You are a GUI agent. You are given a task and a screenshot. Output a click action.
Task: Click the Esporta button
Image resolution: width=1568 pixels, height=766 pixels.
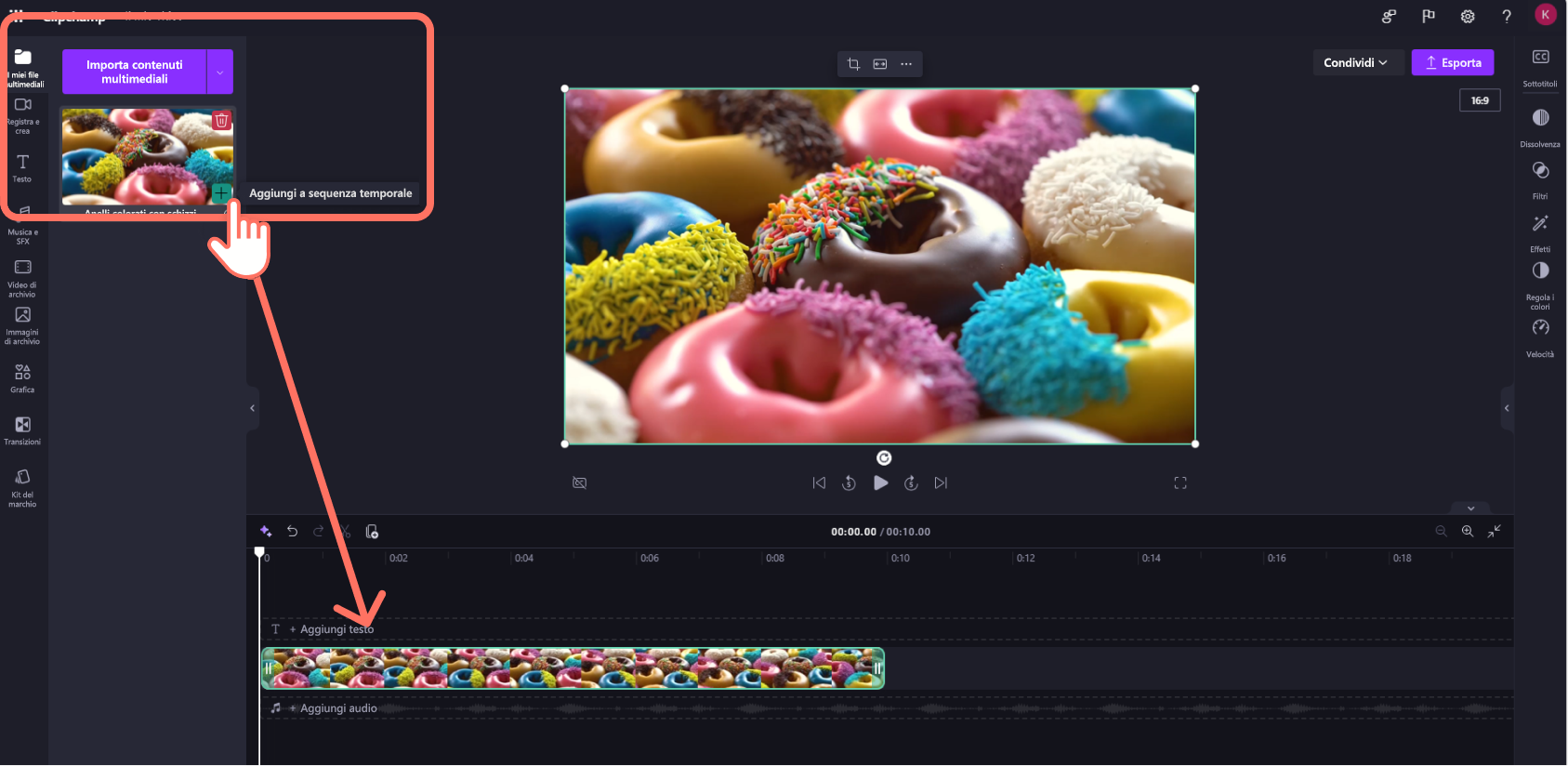click(x=1453, y=62)
